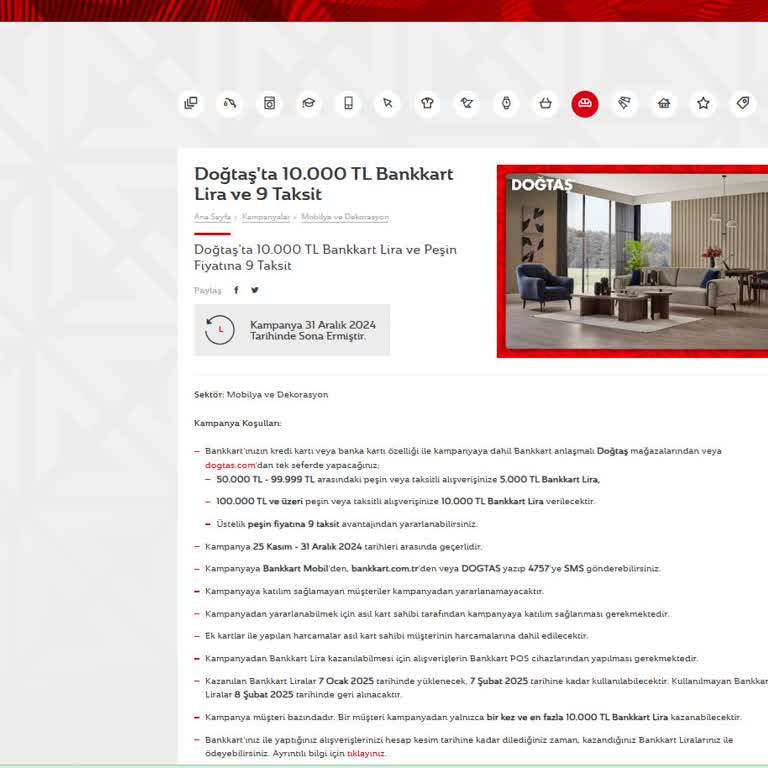Image resolution: width=768 pixels, height=768 pixels.
Task: Click the subtitle "Peşin Fiyatına 9 Taksit" text
Action: pos(325,258)
